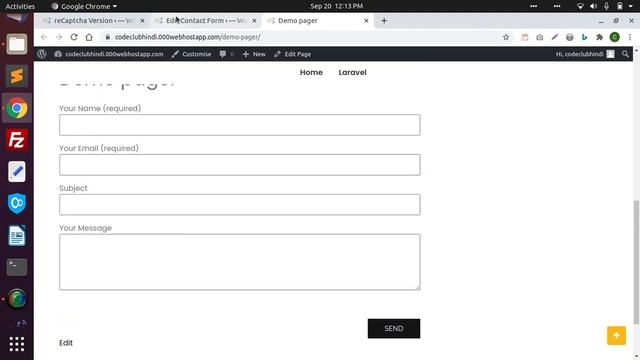The height and width of the screenshot is (360, 640).
Task: Click the blue b extension icon
Action: point(584,37)
